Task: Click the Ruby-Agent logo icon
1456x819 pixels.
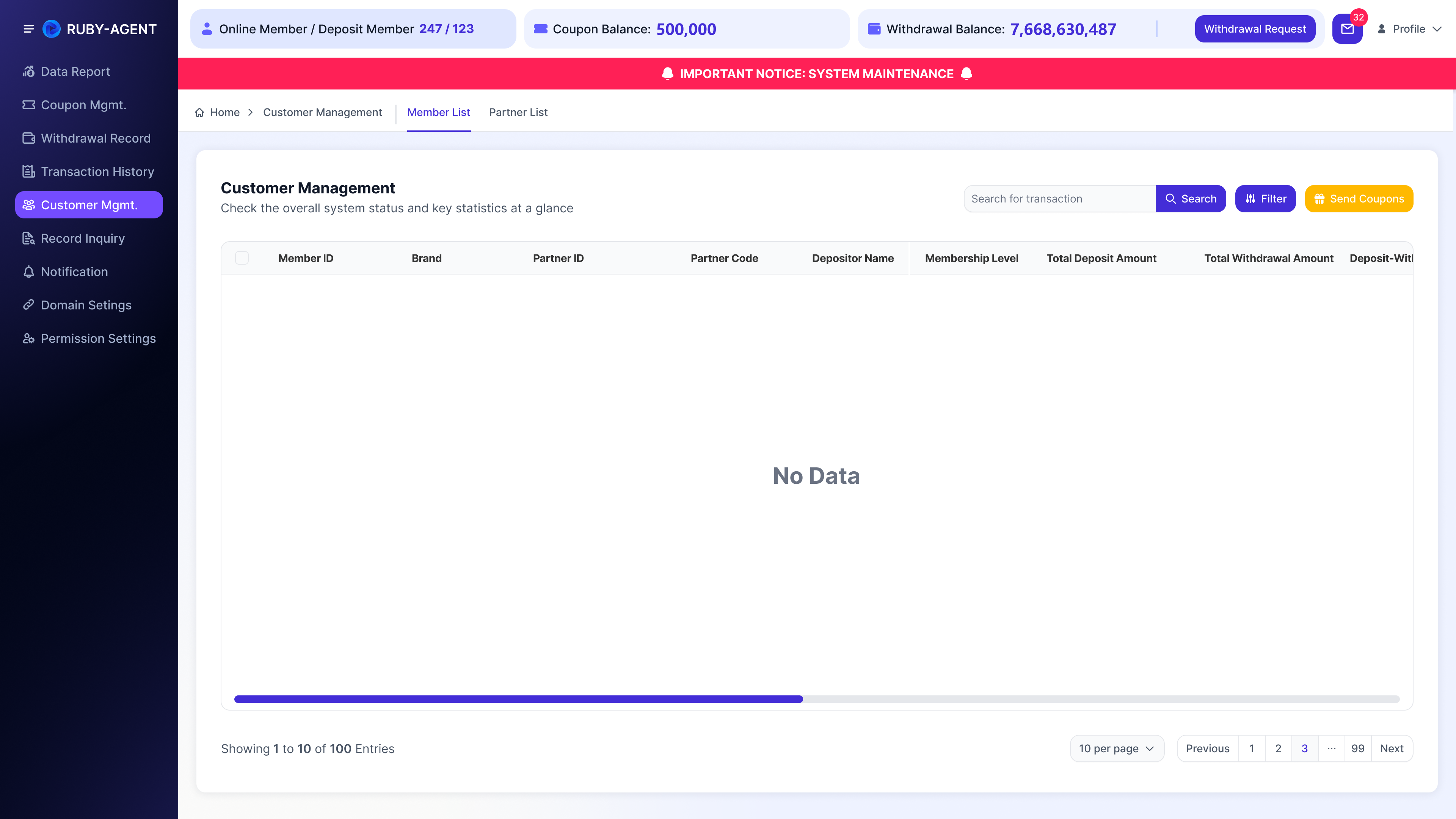Action: [x=52, y=29]
